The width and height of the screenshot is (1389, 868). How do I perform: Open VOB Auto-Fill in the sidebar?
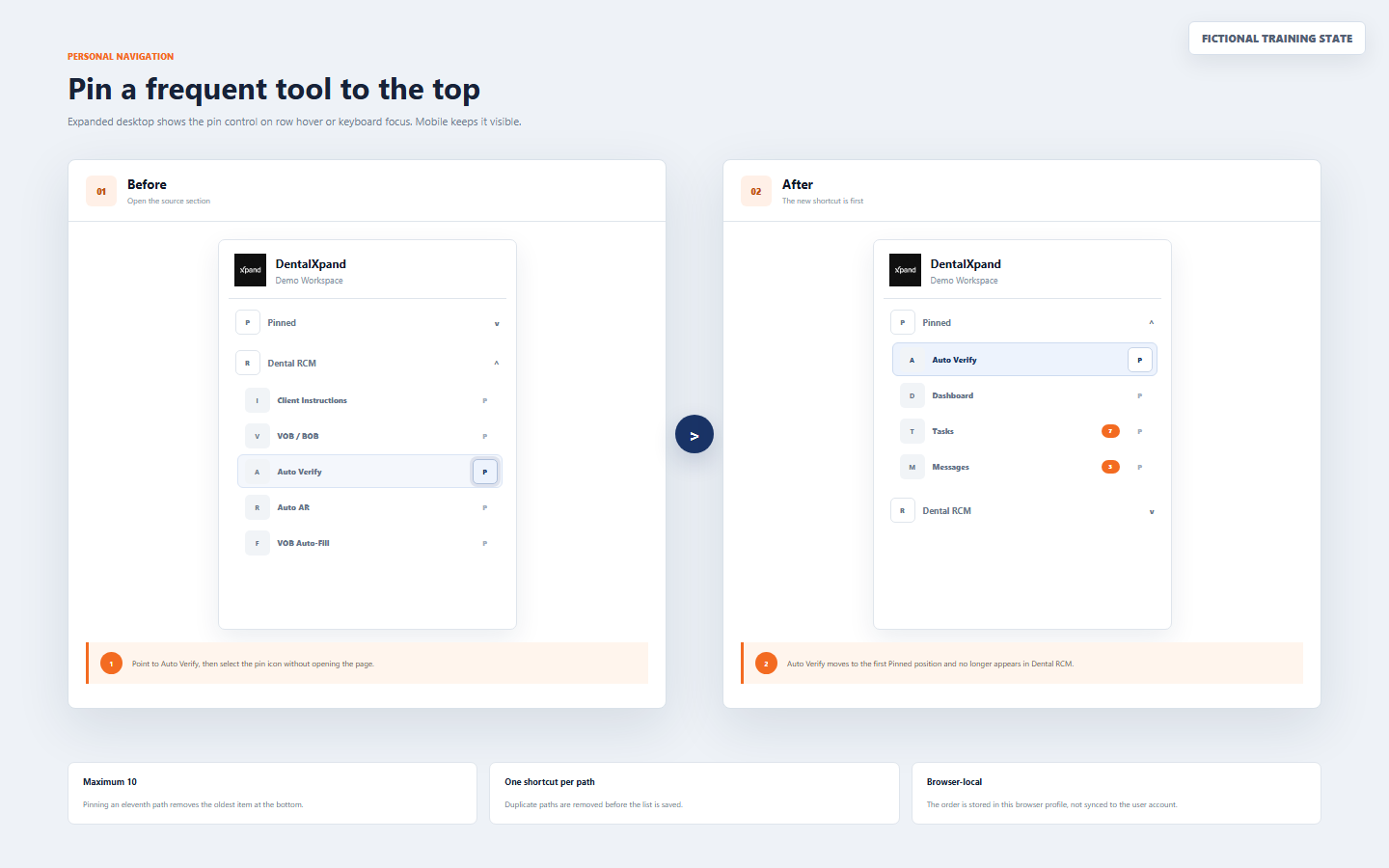click(x=369, y=543)
